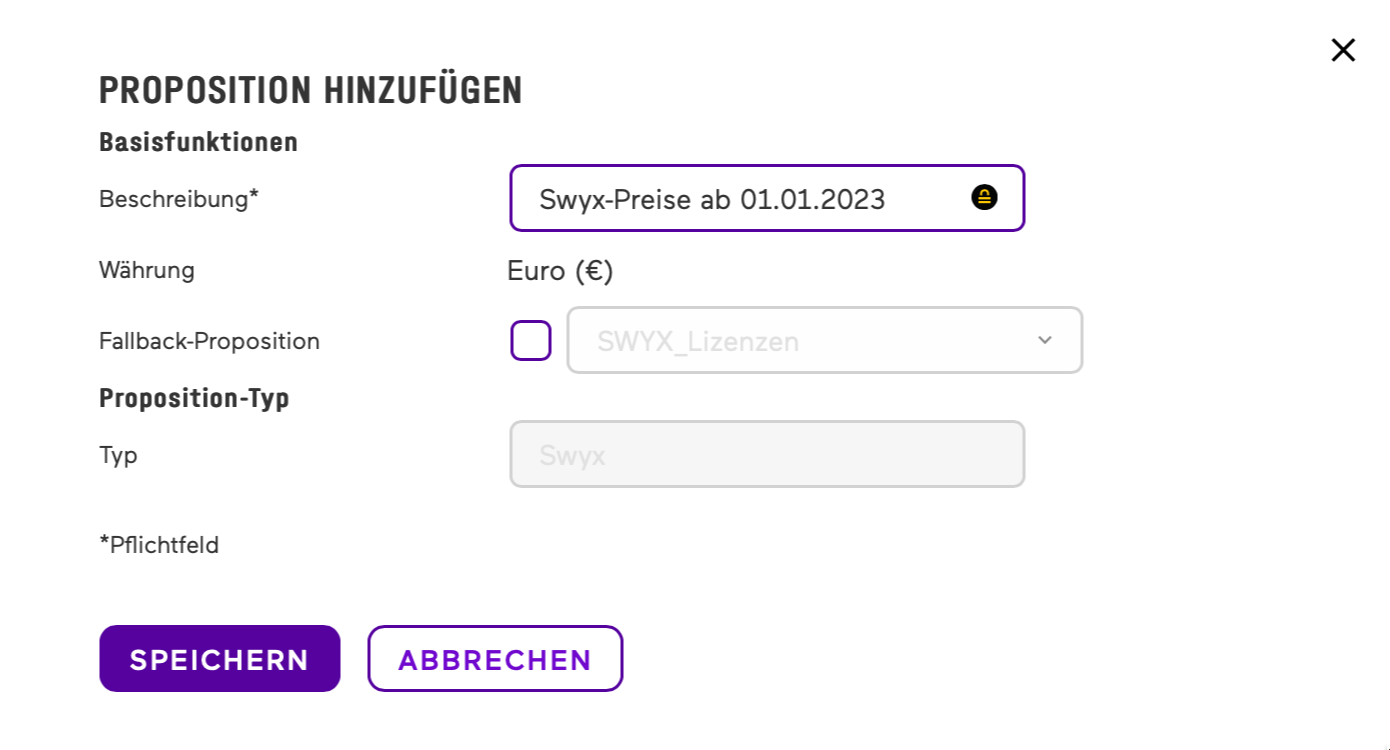This screenshot has width=1390, height=750.
Task: Click the "Typ" label
Action: (x=118, y=455)
